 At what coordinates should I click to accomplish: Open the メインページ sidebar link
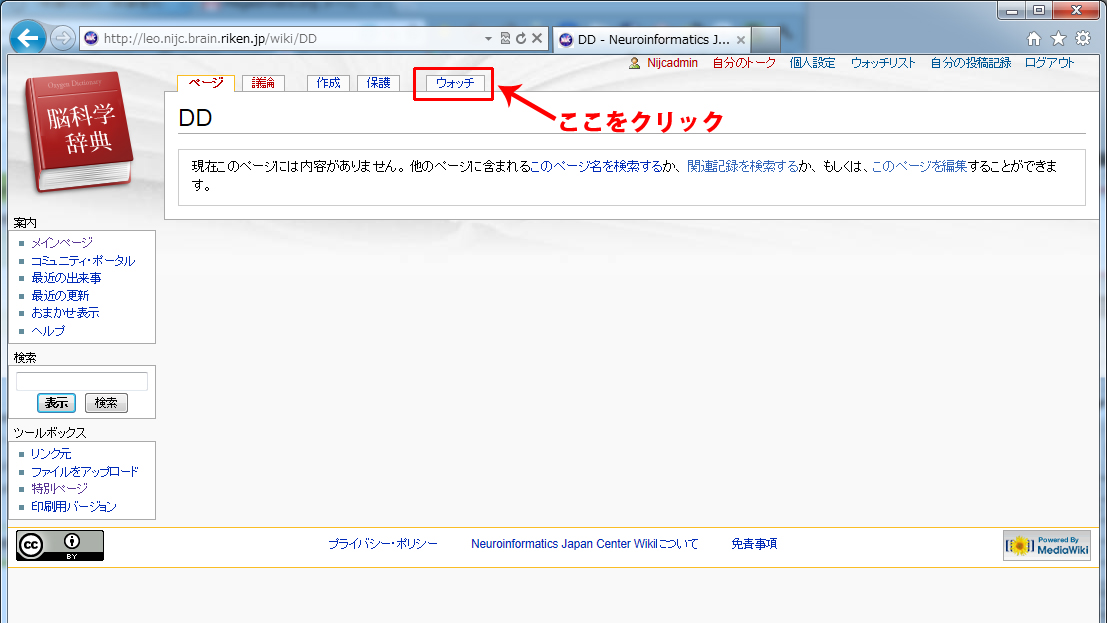click(x=61, y=243)
